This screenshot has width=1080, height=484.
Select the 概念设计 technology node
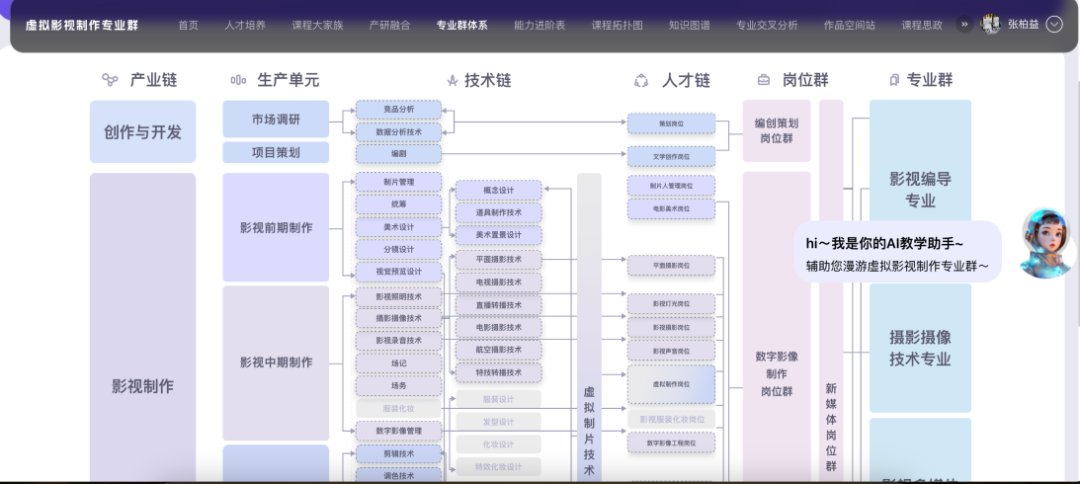point(498,190)
